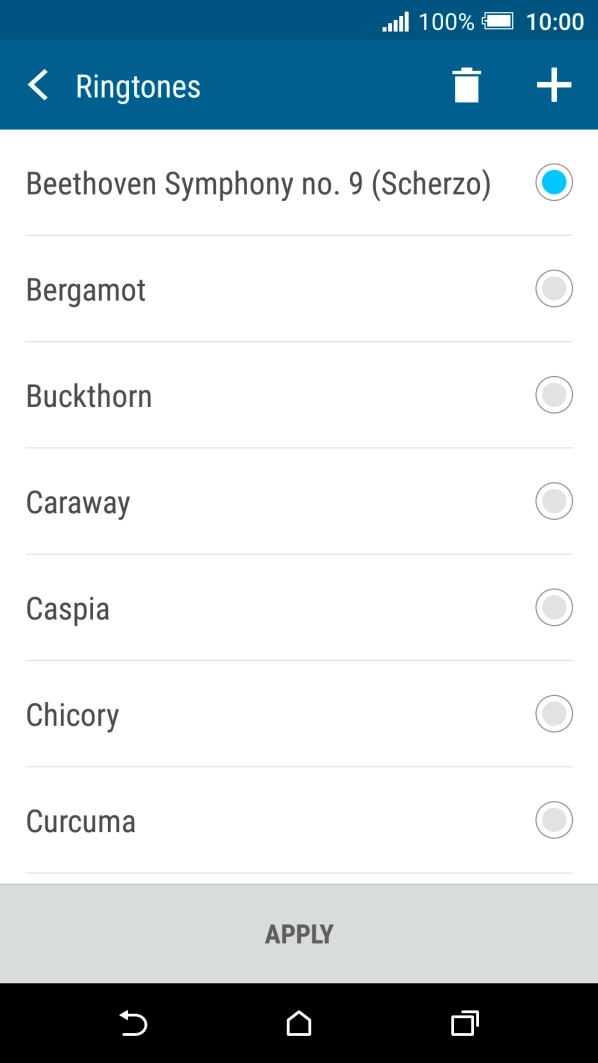
Task: Tap the Bergamot ringtone name
Action: point(86,290)
